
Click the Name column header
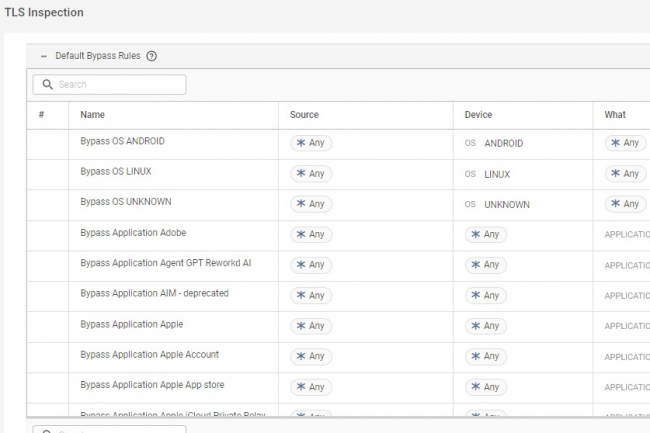pyautogui.click(x=92, y=115)
